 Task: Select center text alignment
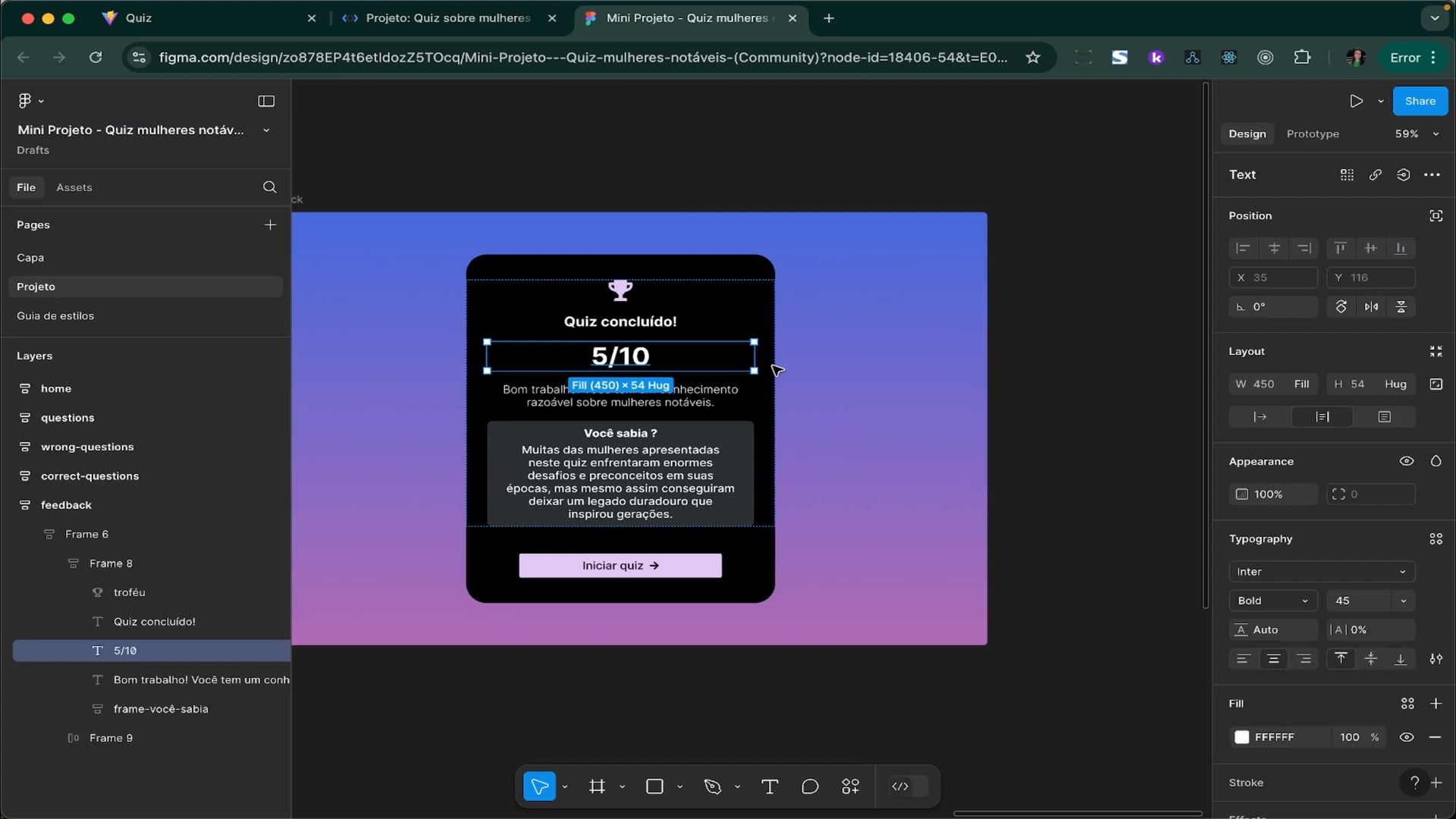[1273, 659]
